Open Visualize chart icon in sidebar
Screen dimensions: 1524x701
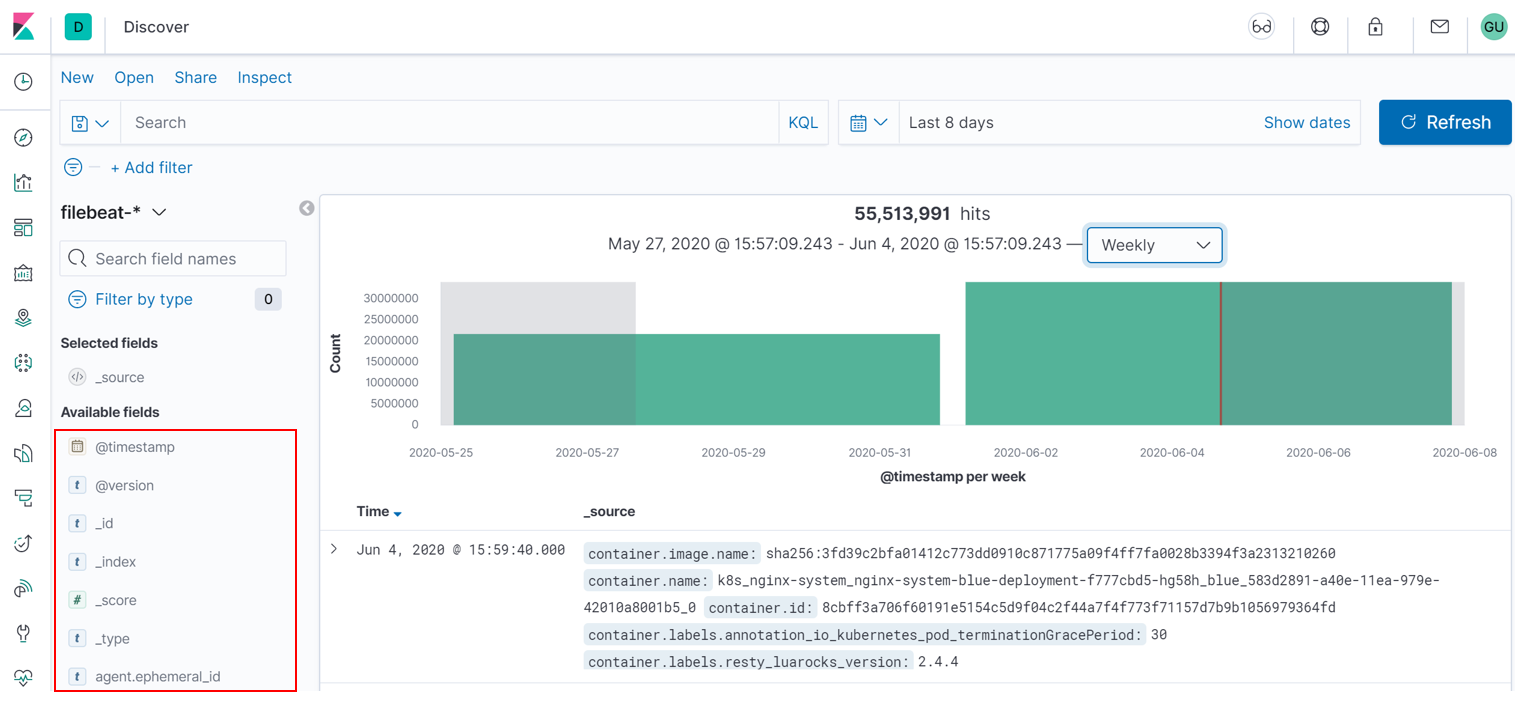pyautogui.click(x=24, y=182)
